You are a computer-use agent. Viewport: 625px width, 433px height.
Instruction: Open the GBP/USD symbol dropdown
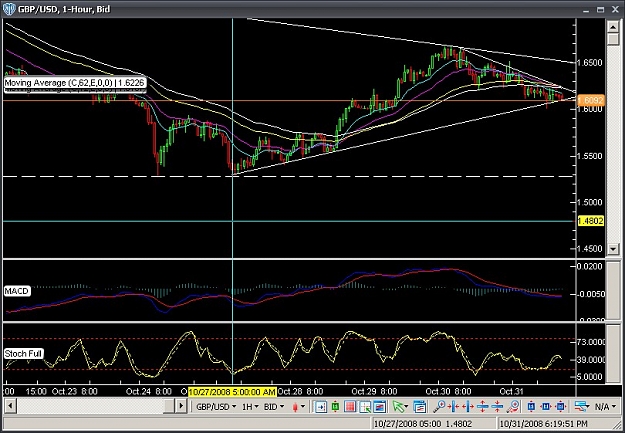click(x=217, y=407)
